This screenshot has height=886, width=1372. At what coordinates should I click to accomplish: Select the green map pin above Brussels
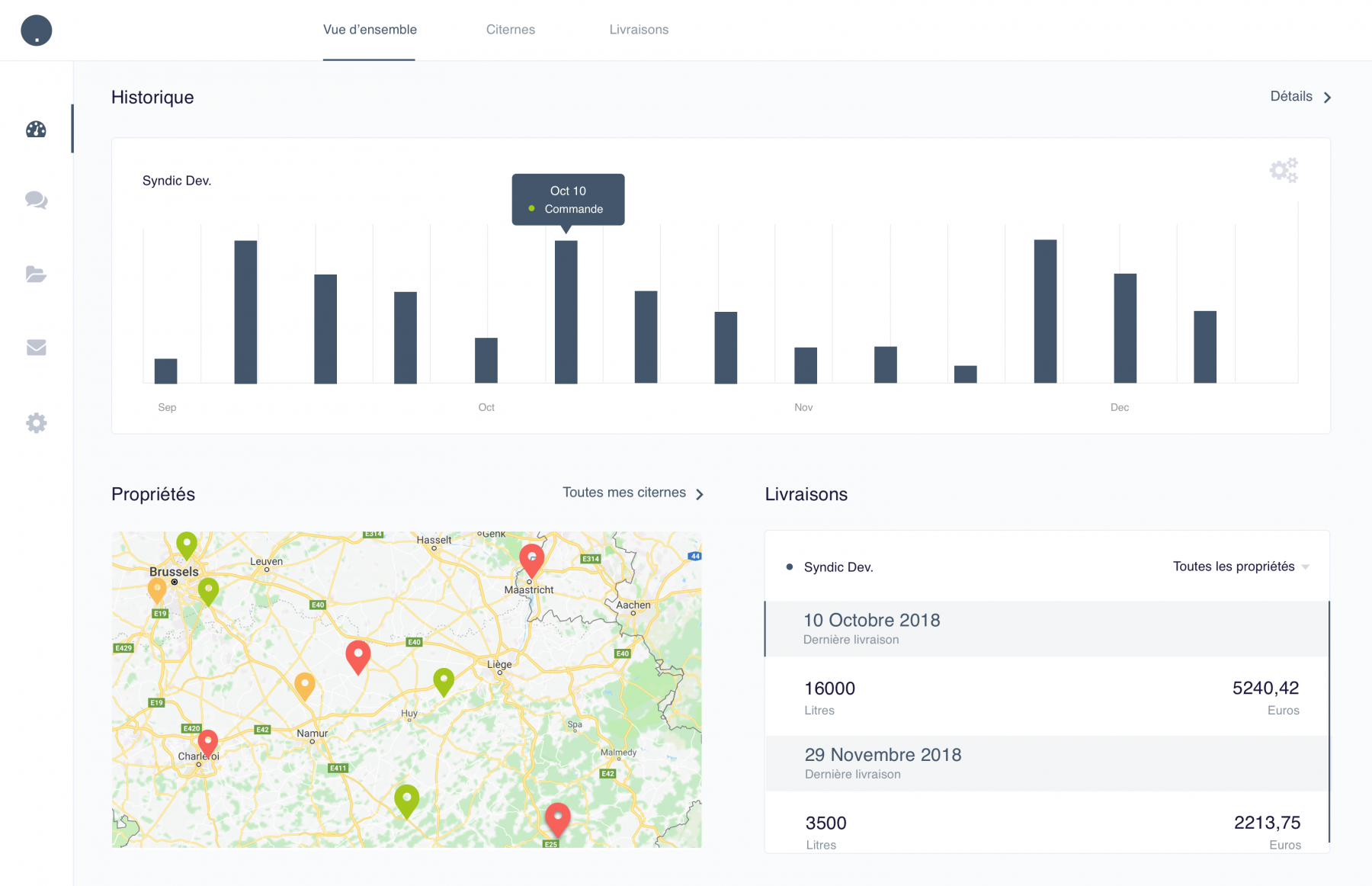coord(187,546)
